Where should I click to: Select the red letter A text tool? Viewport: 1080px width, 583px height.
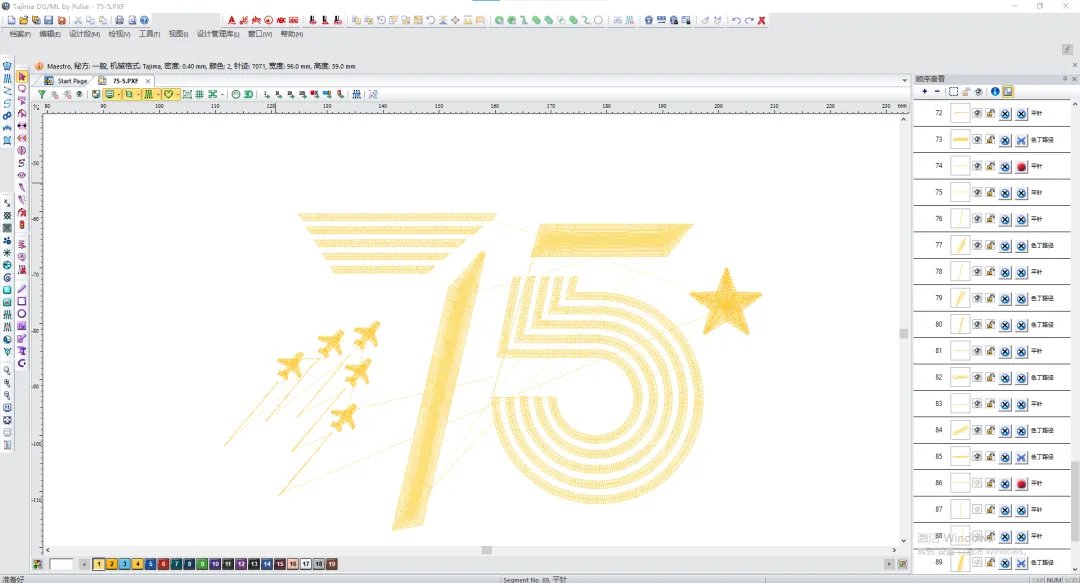(231, 20)
